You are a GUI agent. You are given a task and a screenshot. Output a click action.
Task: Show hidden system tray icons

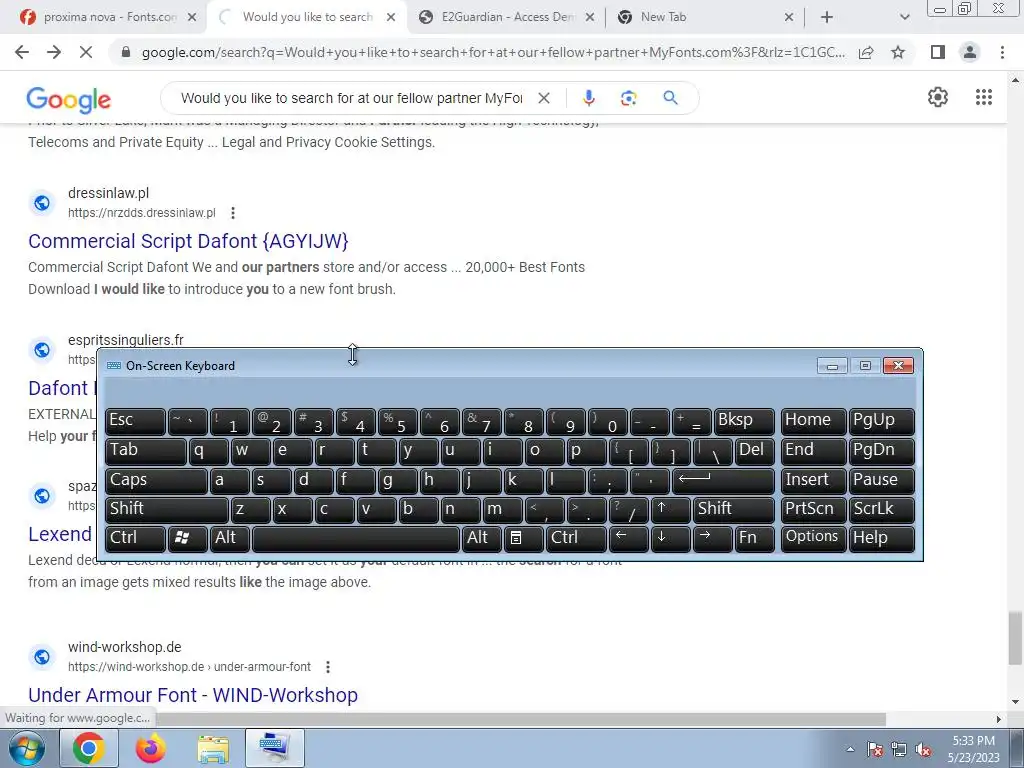[x=850, y=749]
